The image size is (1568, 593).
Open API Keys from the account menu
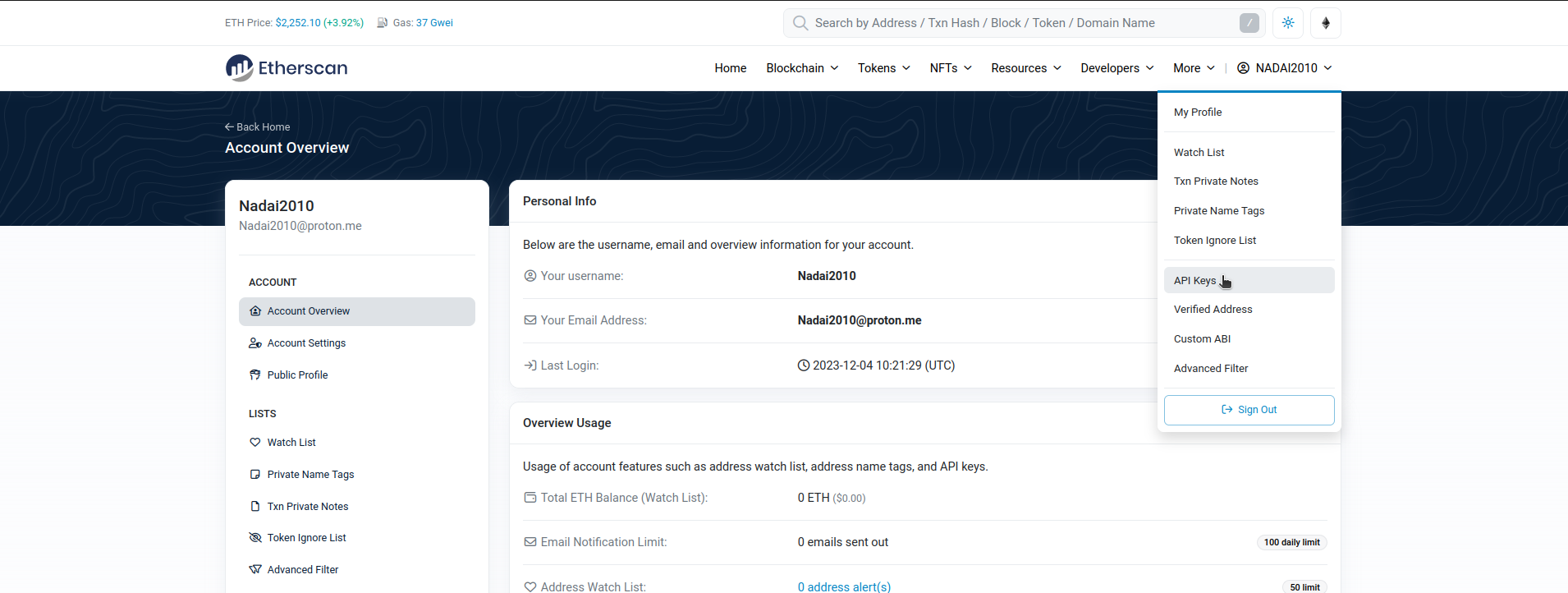[1249, 280]
